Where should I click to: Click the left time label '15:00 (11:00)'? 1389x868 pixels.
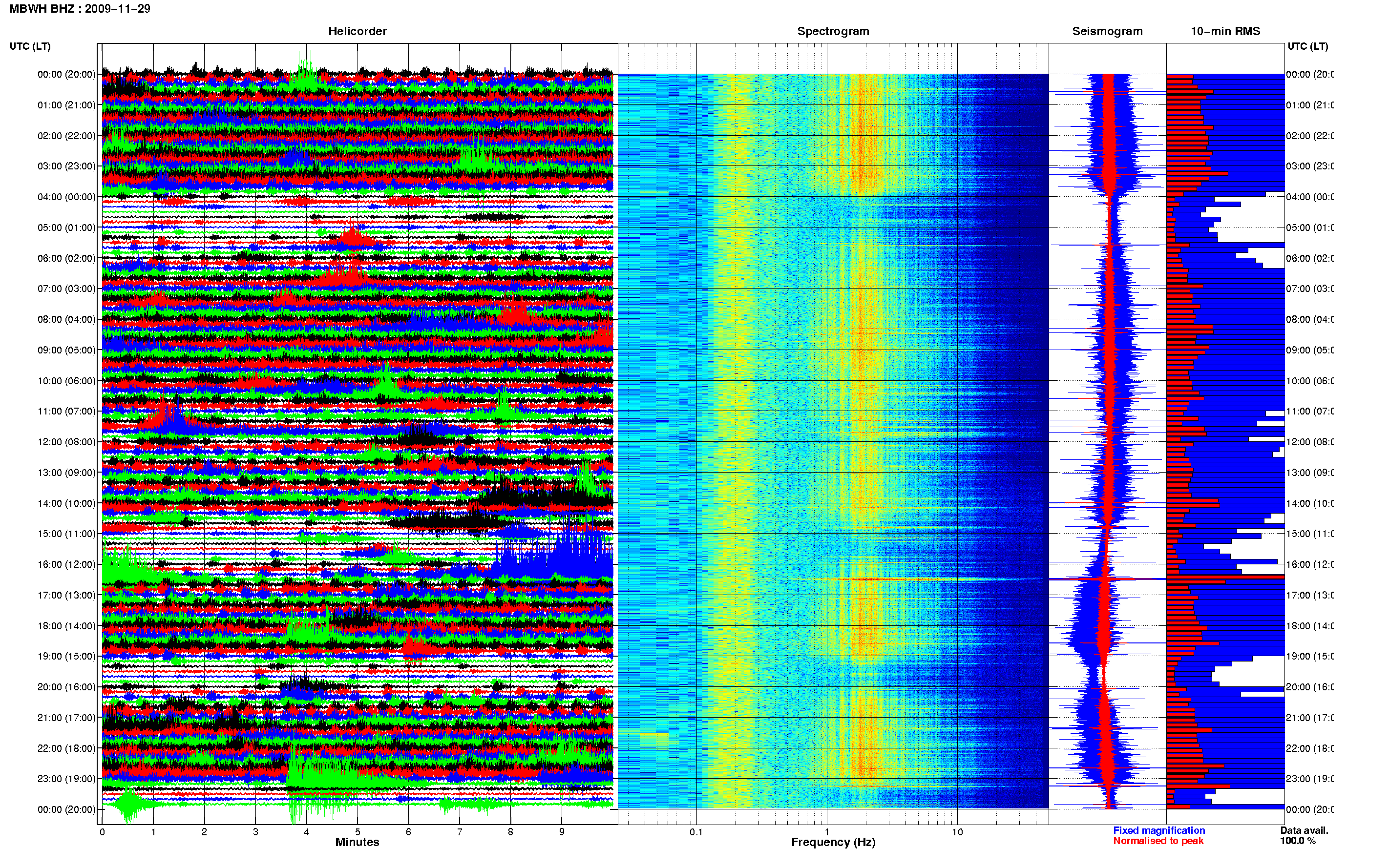click(x=66, y=533)
